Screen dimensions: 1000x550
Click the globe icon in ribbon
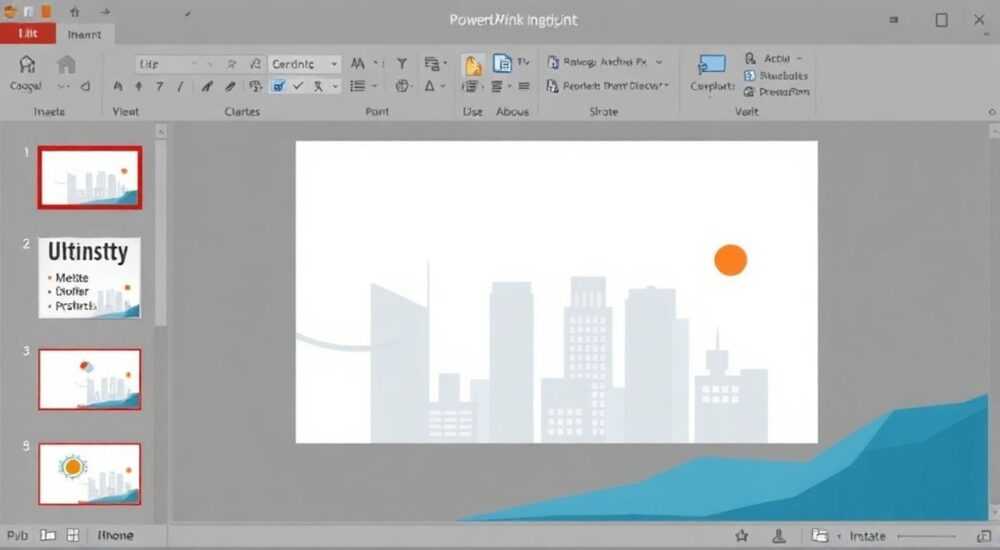pos(402,86)
